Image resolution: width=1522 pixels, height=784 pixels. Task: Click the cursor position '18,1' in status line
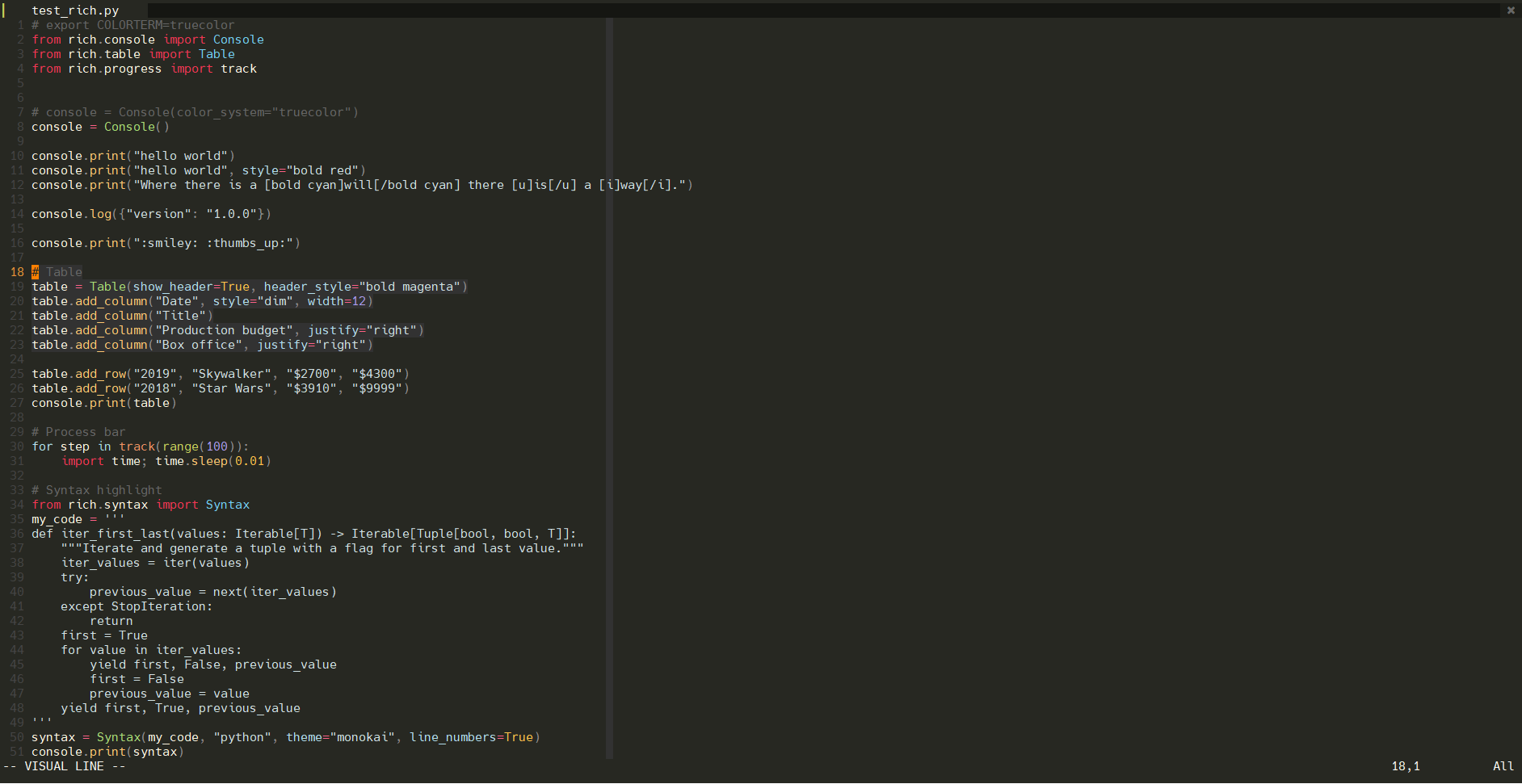(1406, 766)
